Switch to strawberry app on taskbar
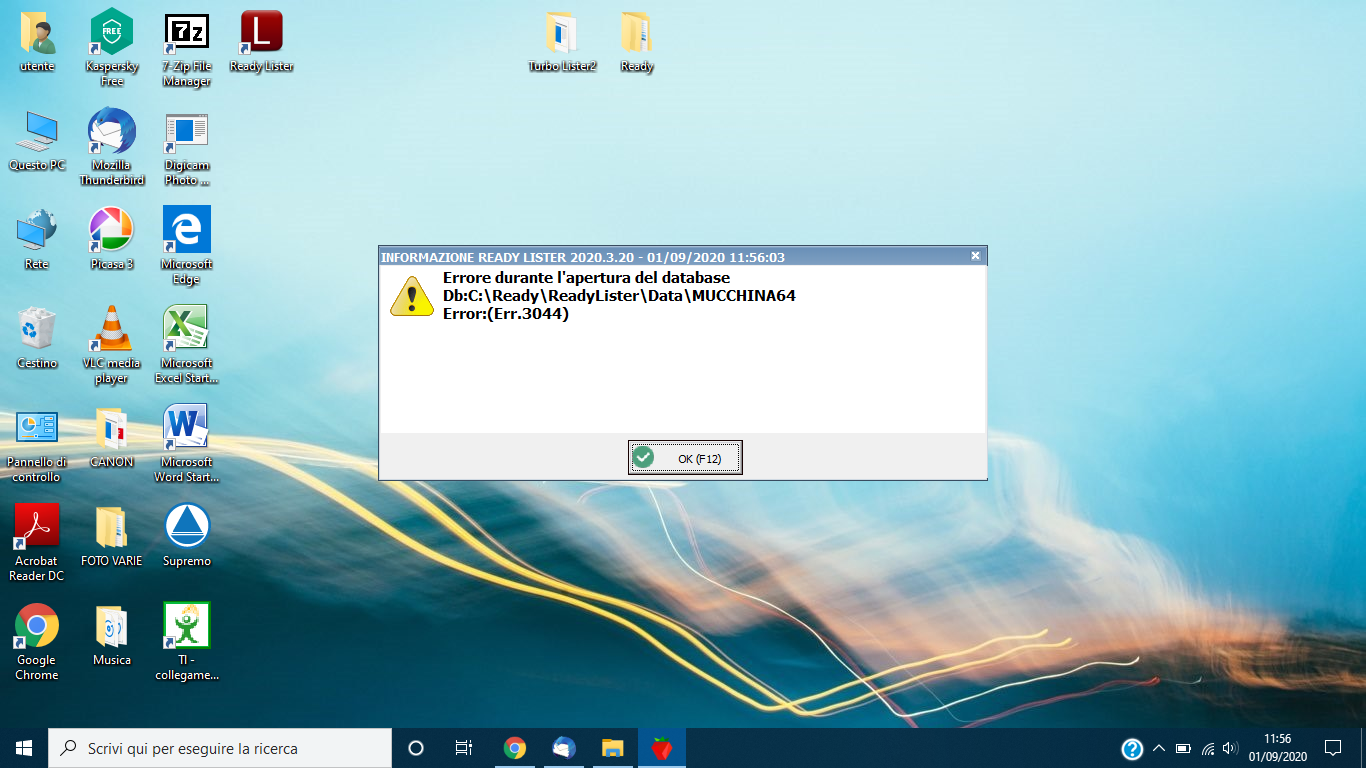Screen dimensions: 1366x768 tap(661, 748)
